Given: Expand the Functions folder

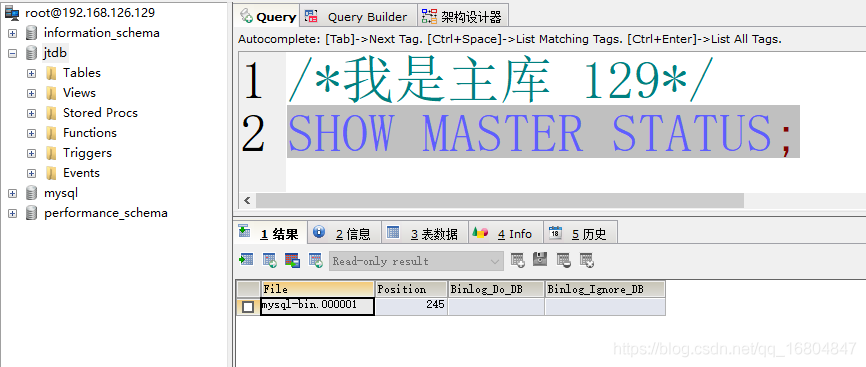Looking at the screenshot, I should click(x=31, y=134).
